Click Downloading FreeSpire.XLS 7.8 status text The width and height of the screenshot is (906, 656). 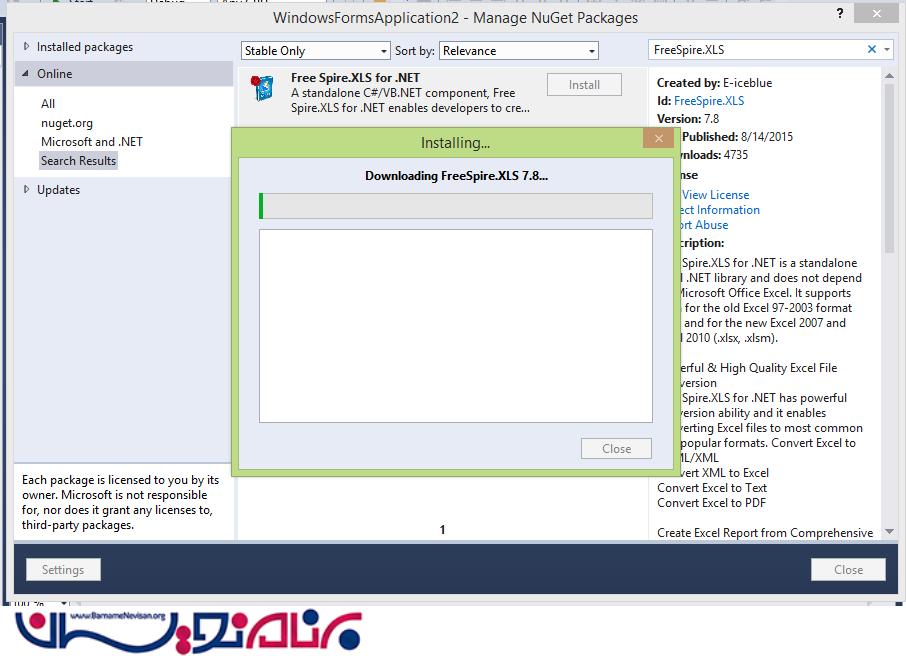pos(456,176)
